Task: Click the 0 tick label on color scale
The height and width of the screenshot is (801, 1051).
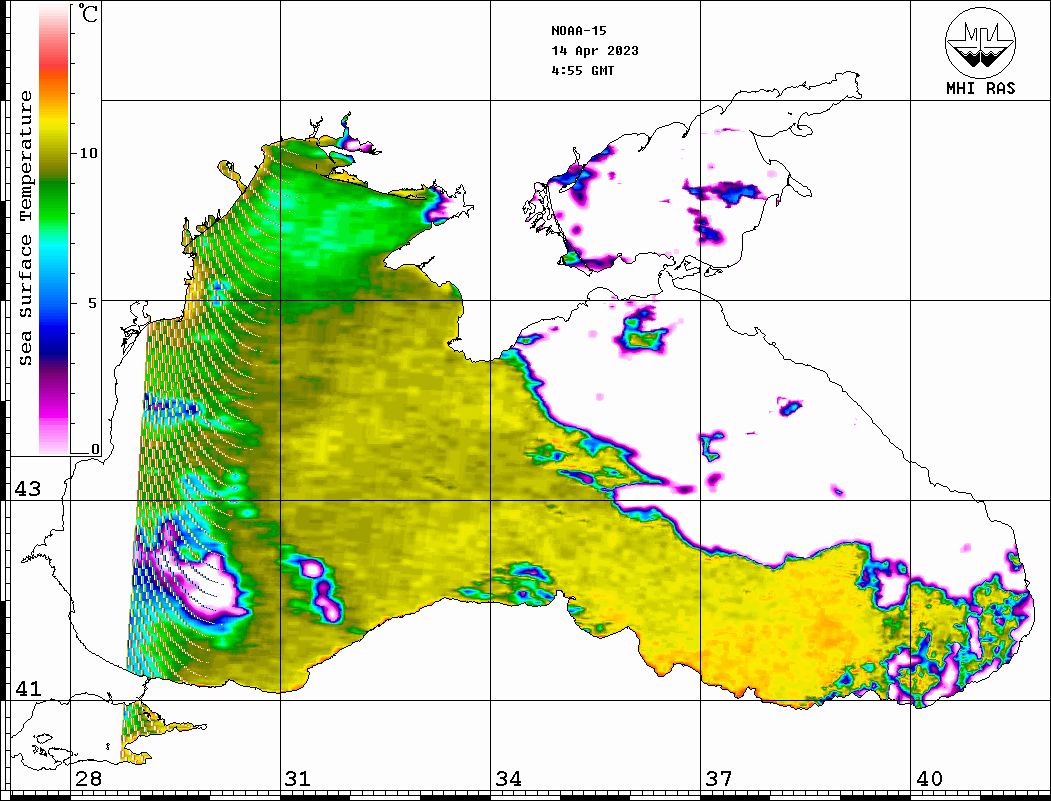Action: coord(95,449)
